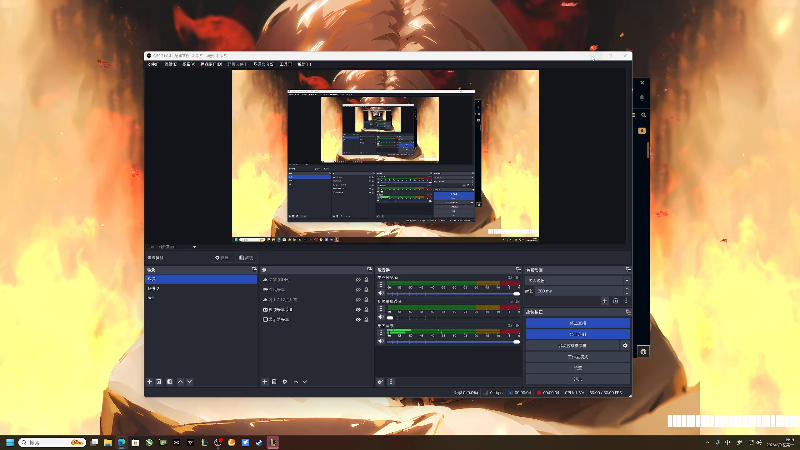Pop out the Sources dock panel
Image resolution: width=800 pixels, height=450 pixels.
point(369,269)
